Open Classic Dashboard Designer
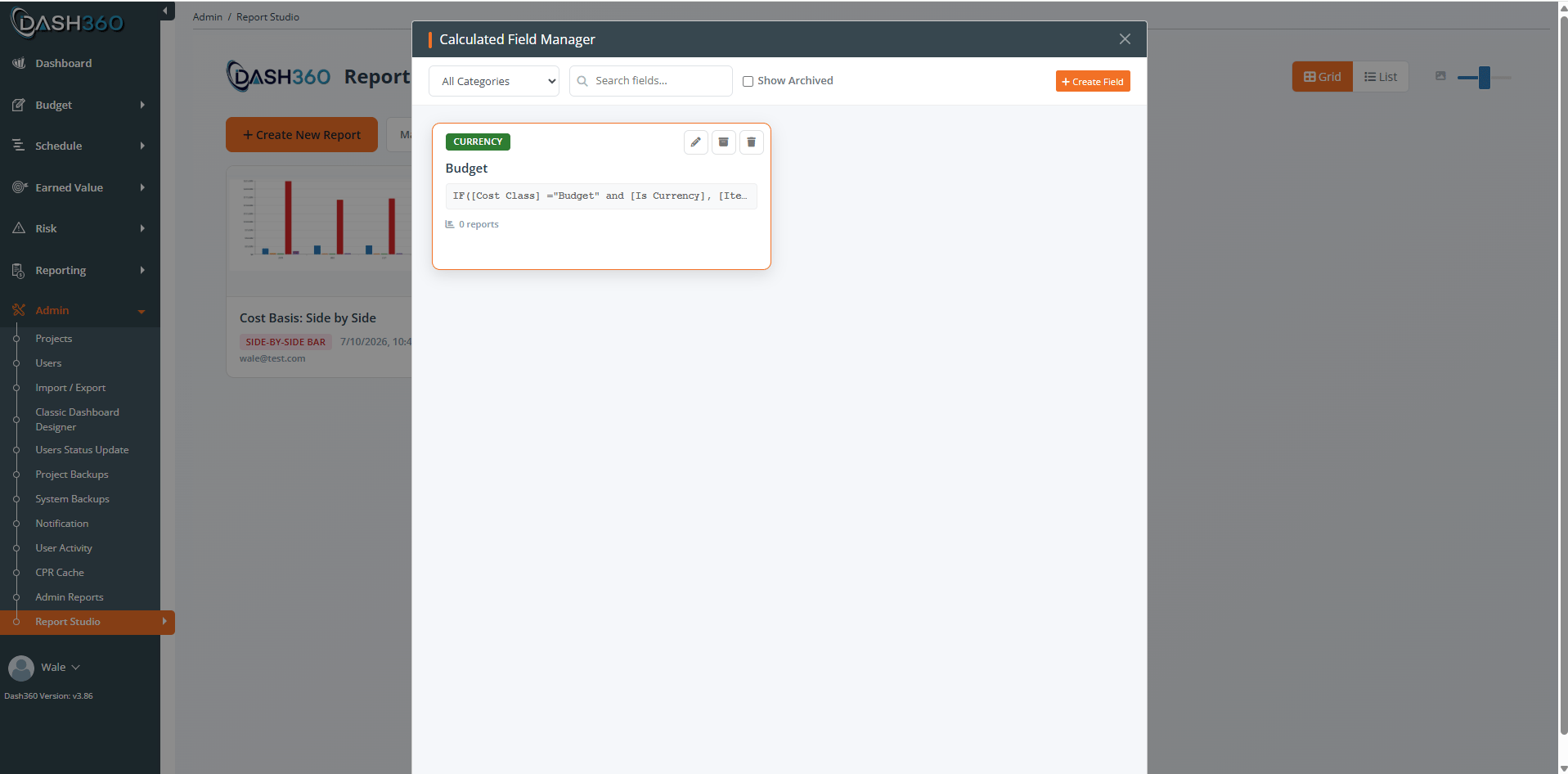 point(77,420)
